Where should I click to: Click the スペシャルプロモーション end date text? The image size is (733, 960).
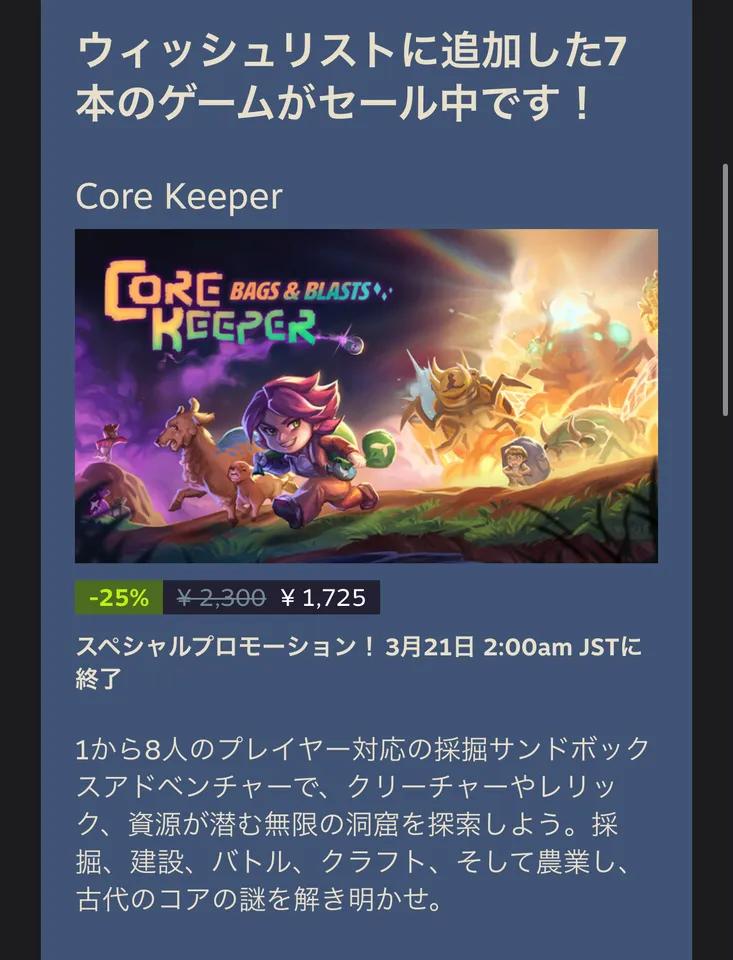tap(359, 662)
